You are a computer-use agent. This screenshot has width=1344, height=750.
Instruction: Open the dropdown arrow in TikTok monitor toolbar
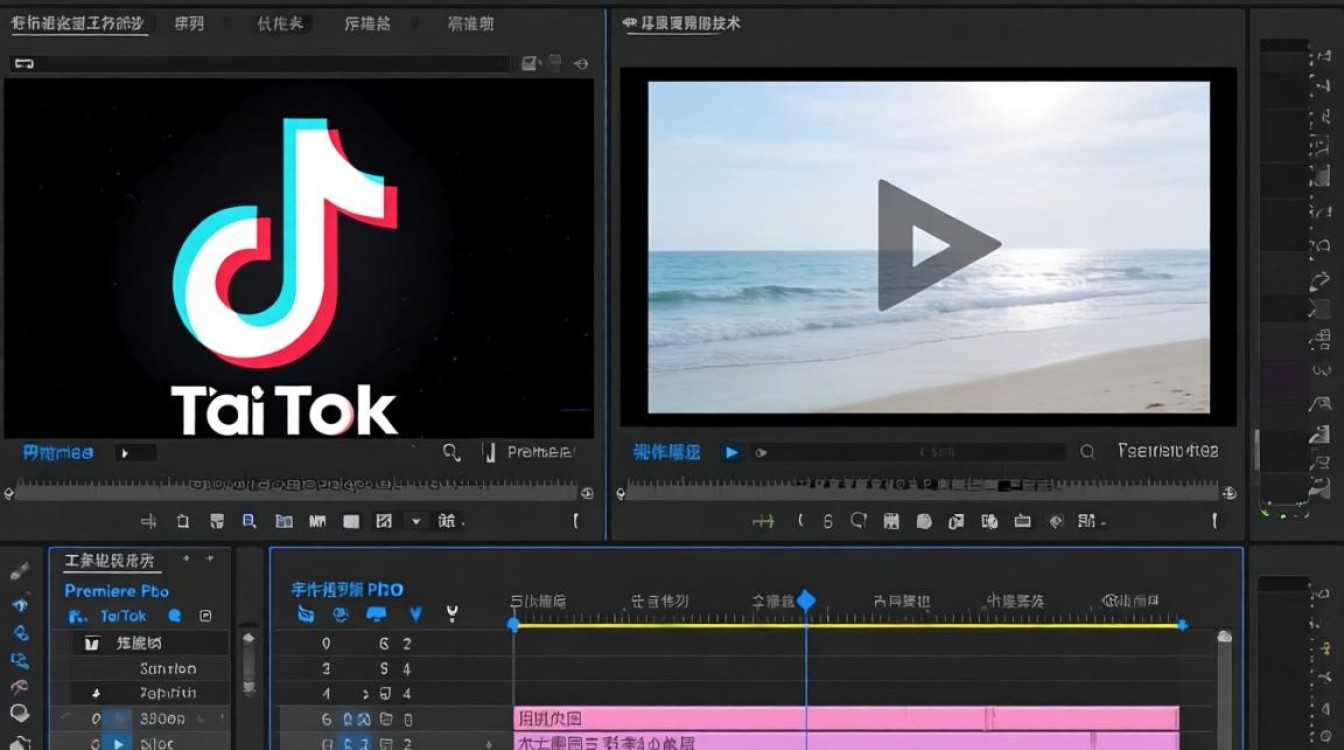tap(416, 521)
